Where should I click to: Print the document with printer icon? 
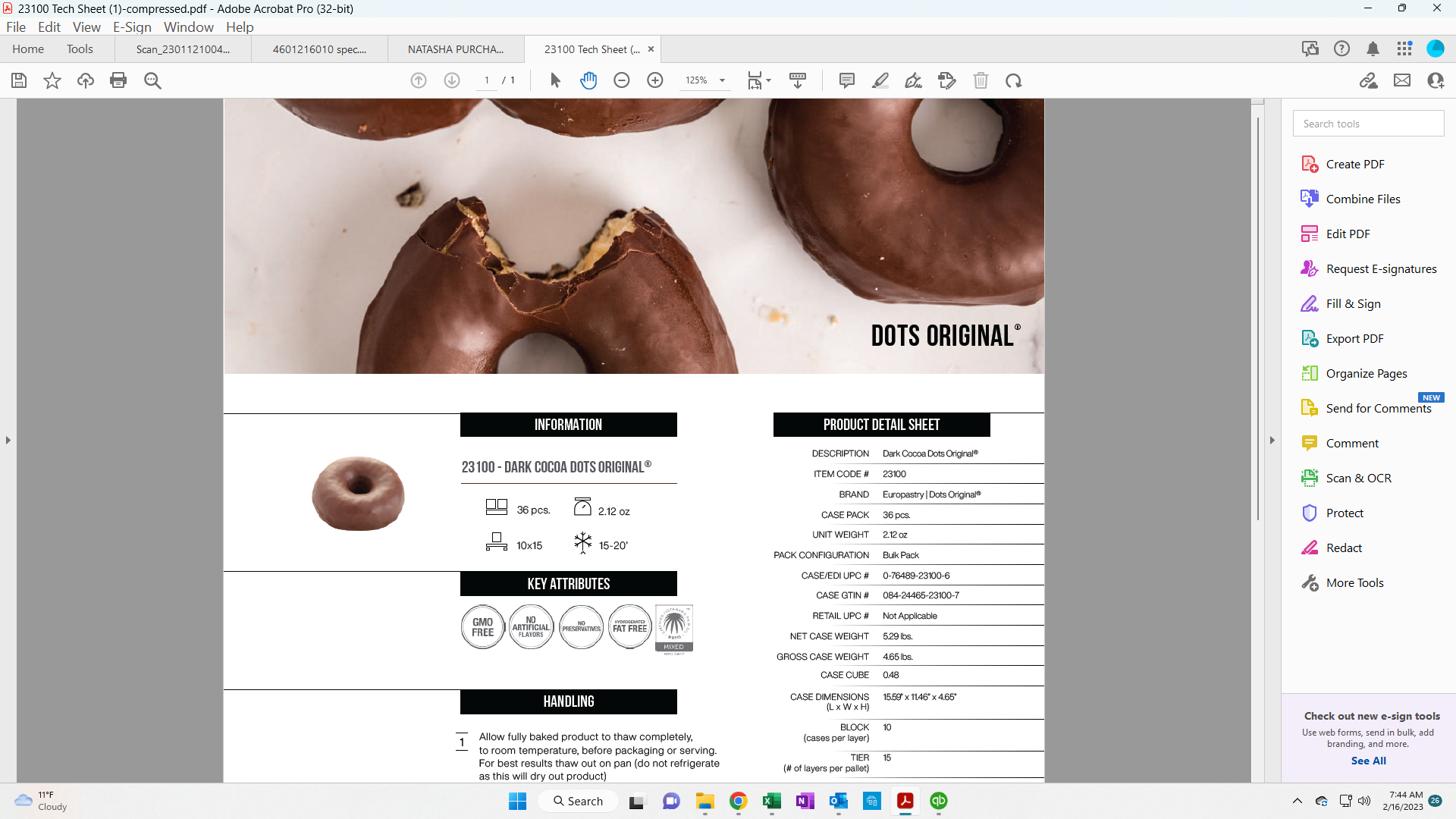118,80
